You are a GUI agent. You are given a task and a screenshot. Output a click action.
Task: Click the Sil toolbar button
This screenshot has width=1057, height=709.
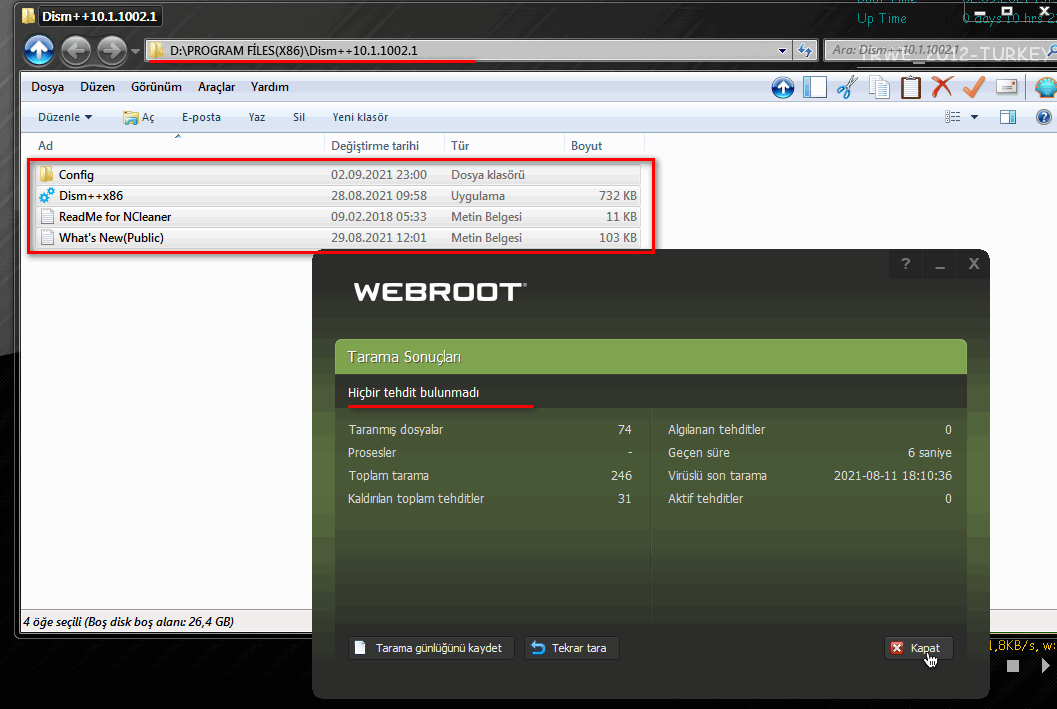(299, 117)
